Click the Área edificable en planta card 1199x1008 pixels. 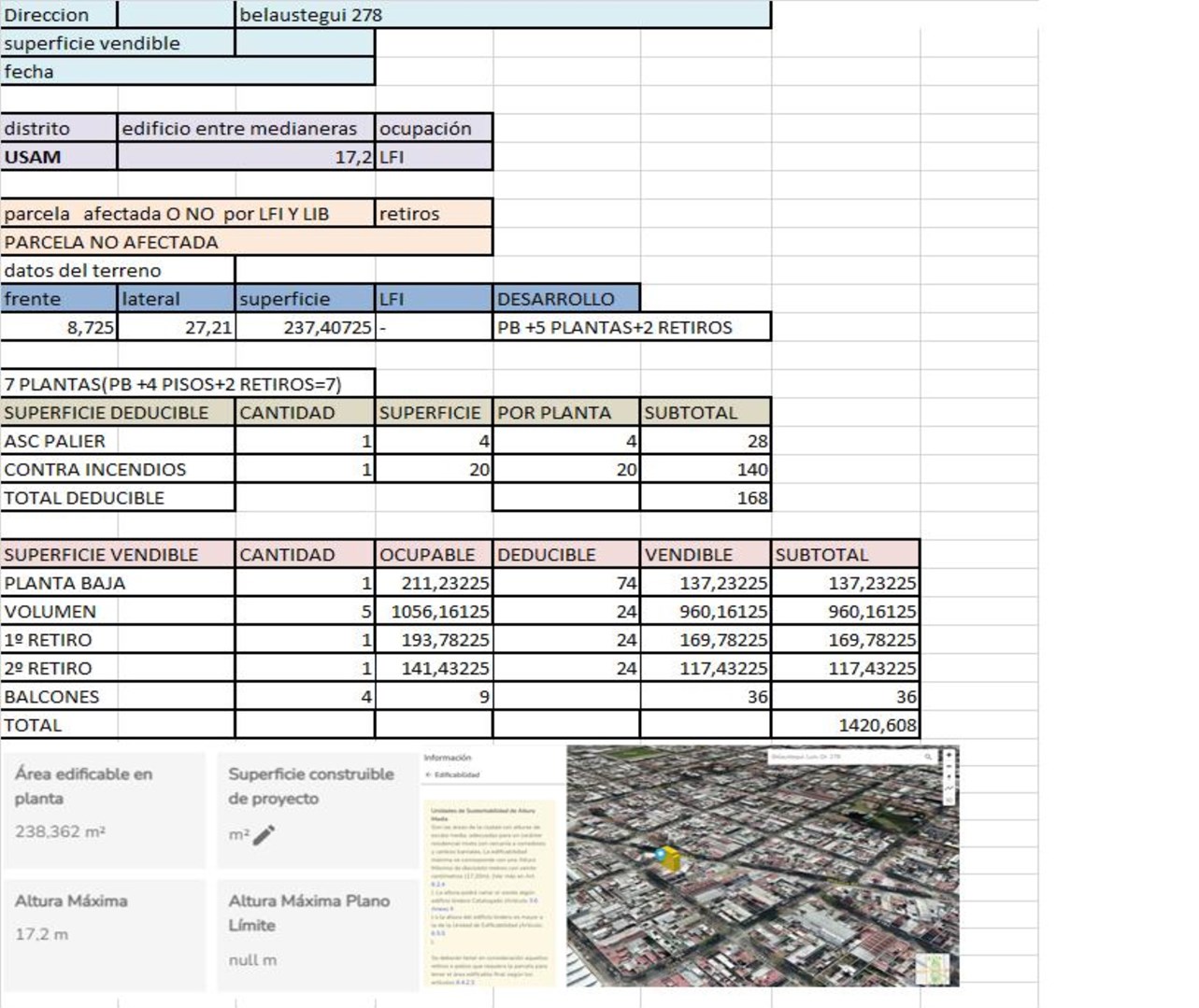(x=104, y=809)
